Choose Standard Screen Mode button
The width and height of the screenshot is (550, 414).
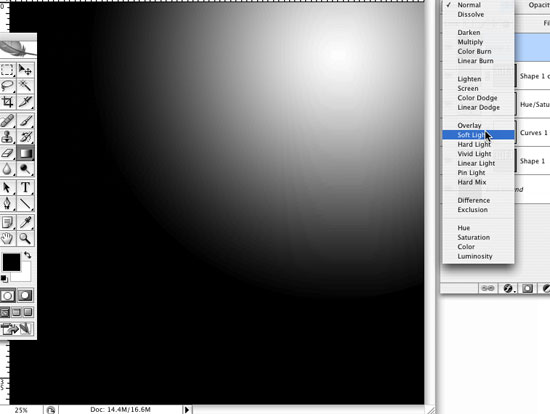(x=5, y=312)
